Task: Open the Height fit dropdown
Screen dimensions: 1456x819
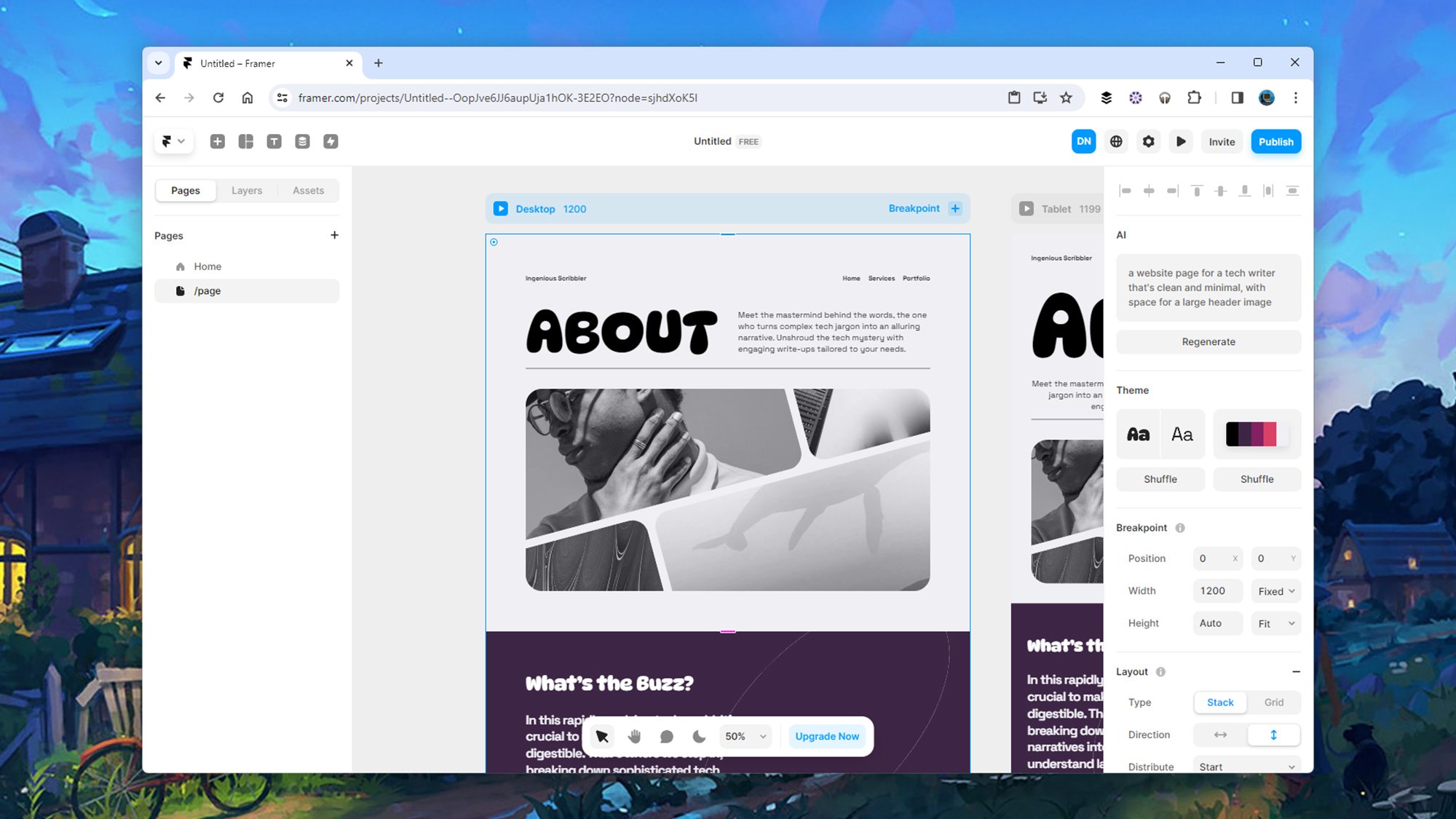Action: (x=1276, y=623)
